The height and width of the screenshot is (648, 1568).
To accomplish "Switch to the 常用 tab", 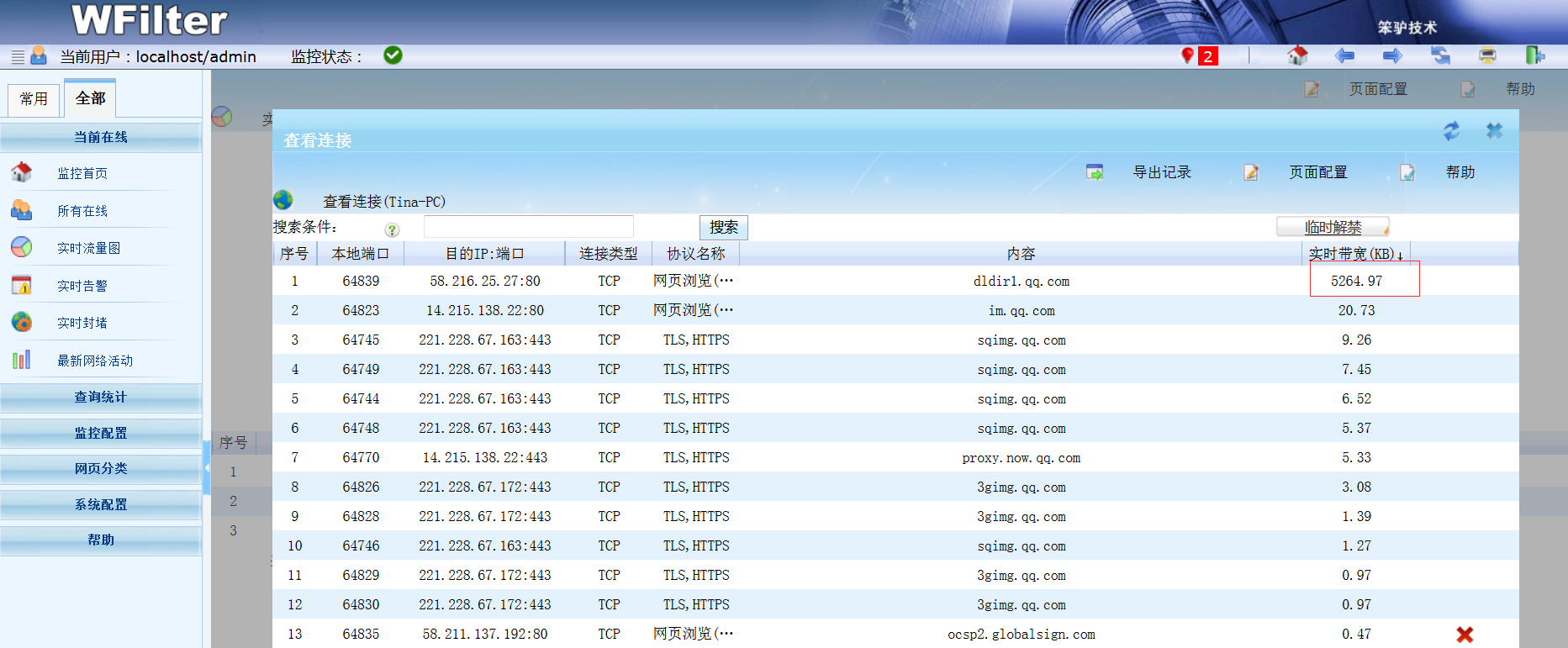I will point(34,99).
